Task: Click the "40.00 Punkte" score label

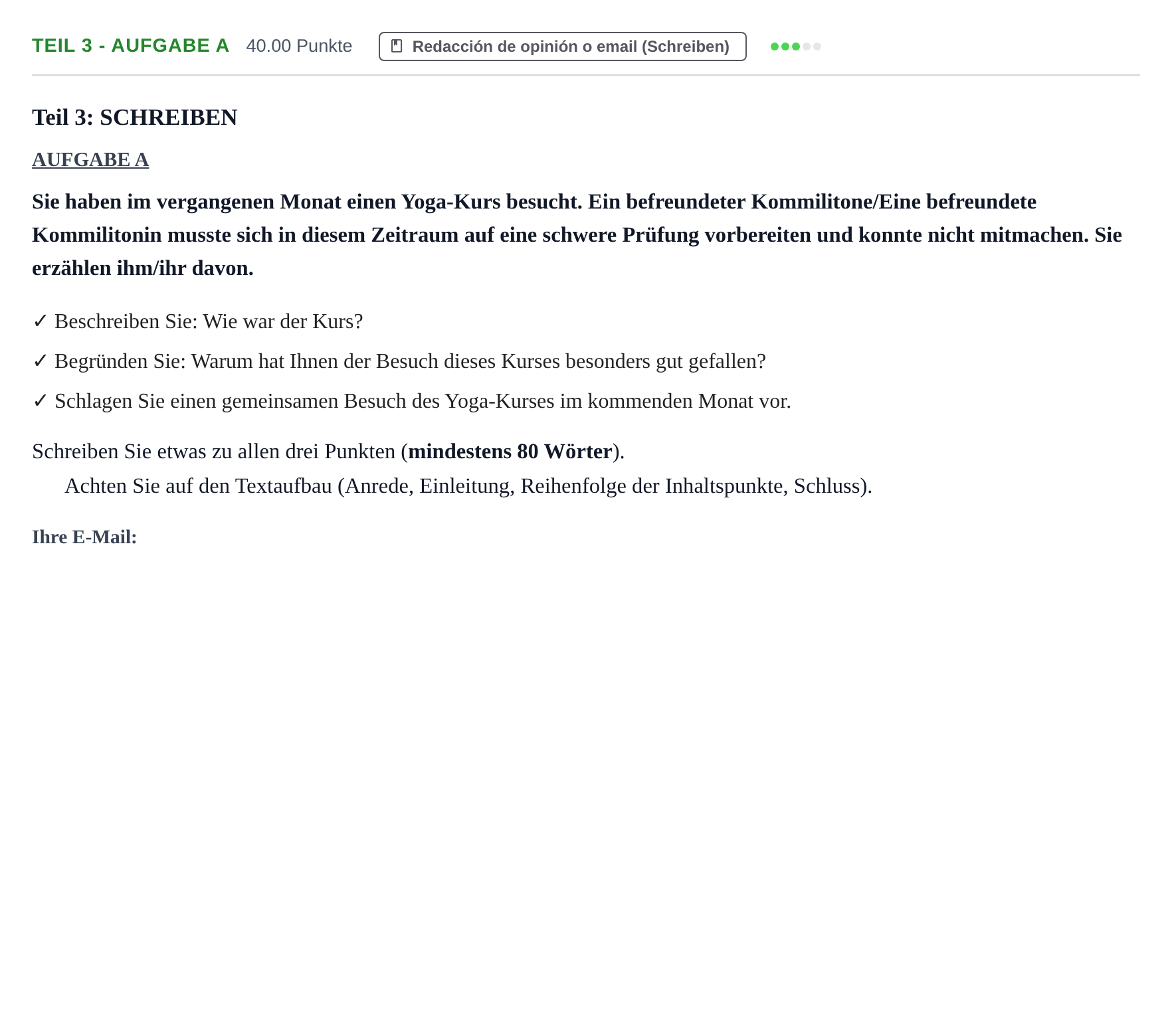Action: [299, 46]
